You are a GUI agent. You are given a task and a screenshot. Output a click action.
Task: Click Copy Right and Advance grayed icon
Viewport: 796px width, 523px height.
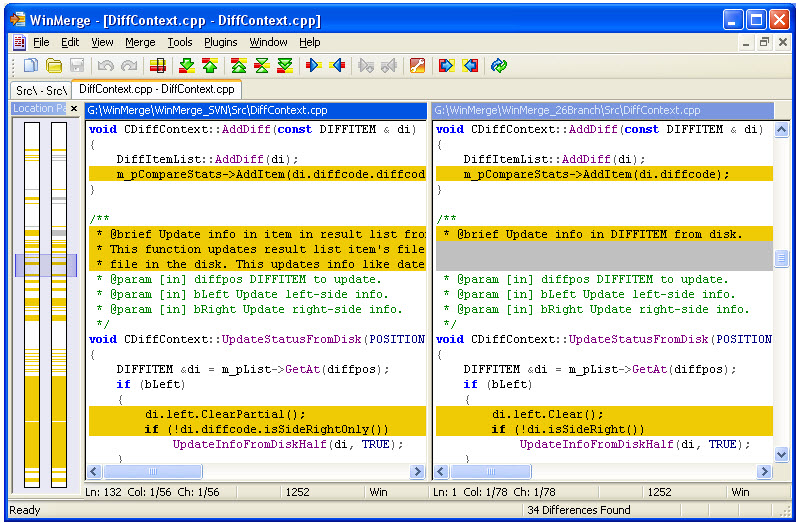[366, 66]
